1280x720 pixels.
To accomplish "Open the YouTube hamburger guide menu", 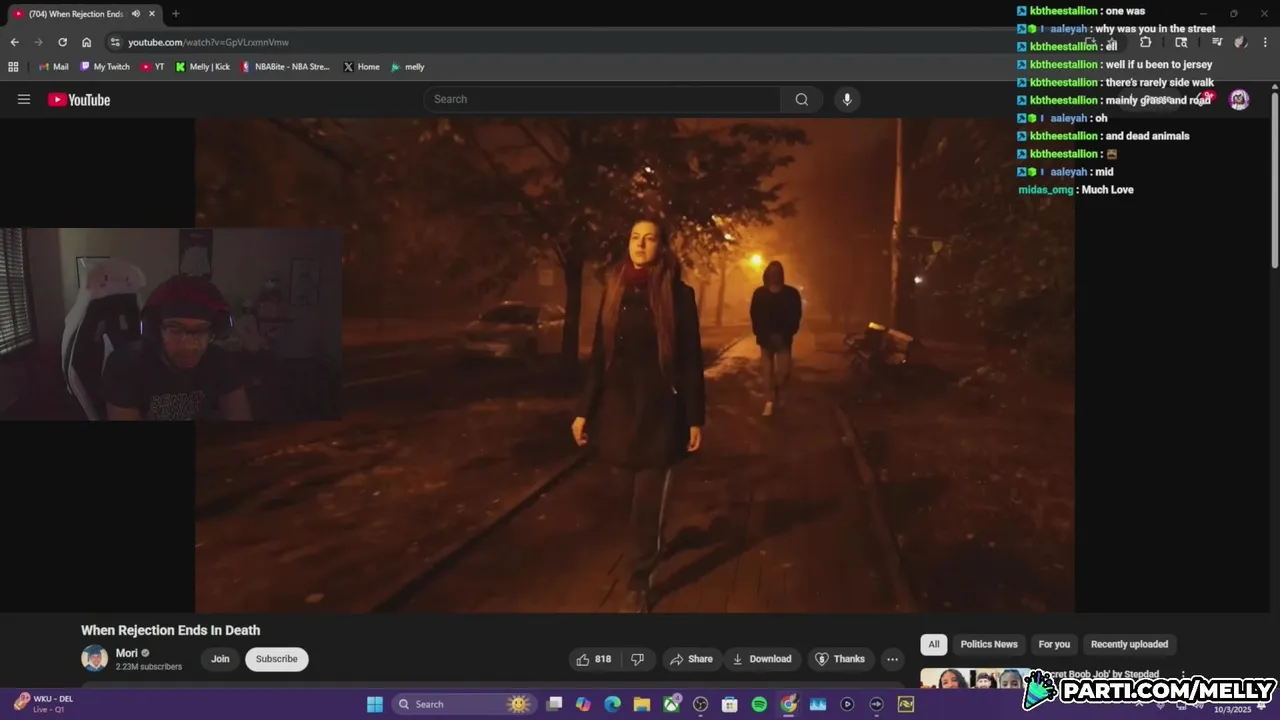I will pos(24,99).
